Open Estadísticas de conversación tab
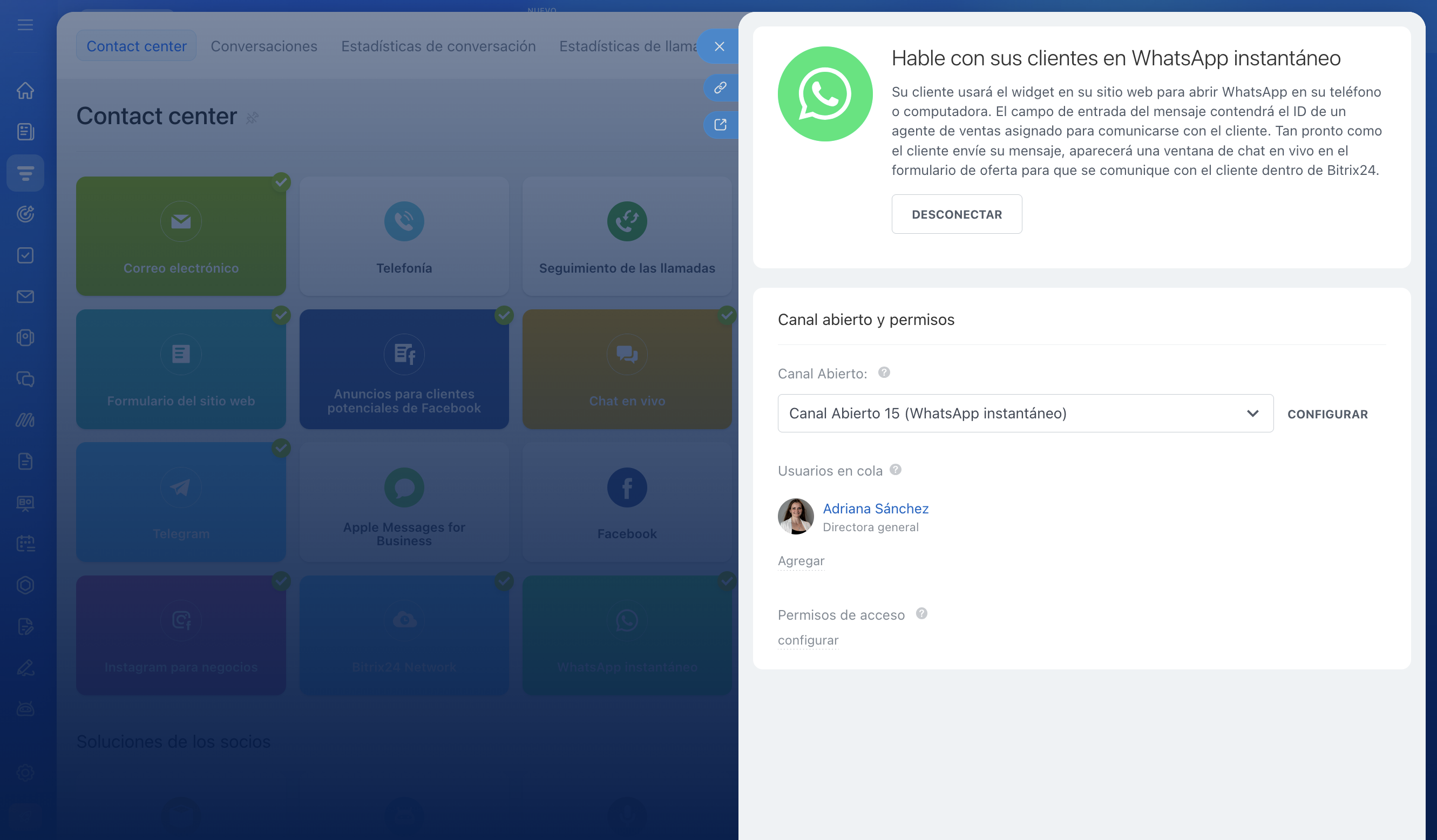 pos(438,46)
